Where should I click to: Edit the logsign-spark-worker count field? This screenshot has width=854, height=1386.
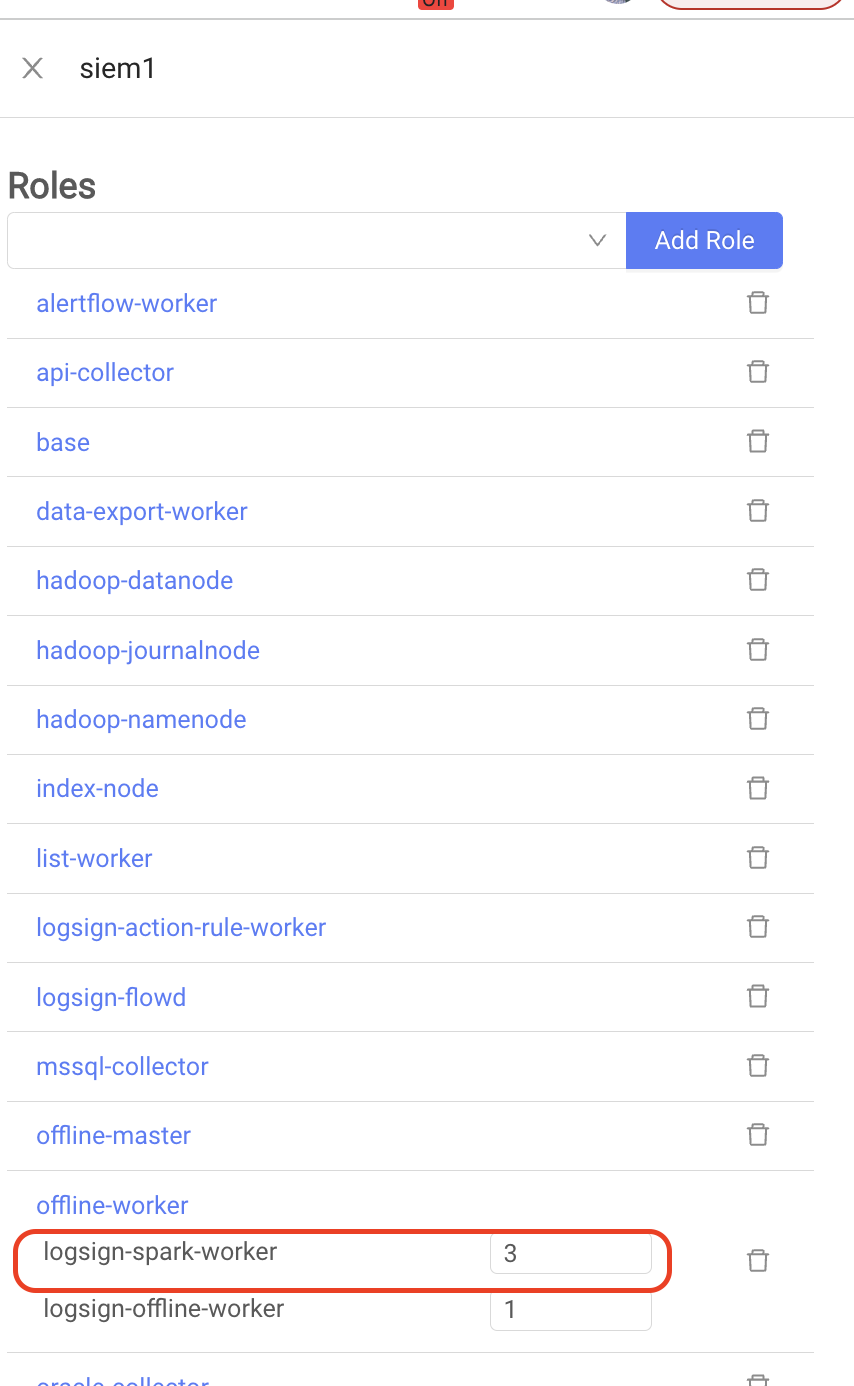[571, 1254]
